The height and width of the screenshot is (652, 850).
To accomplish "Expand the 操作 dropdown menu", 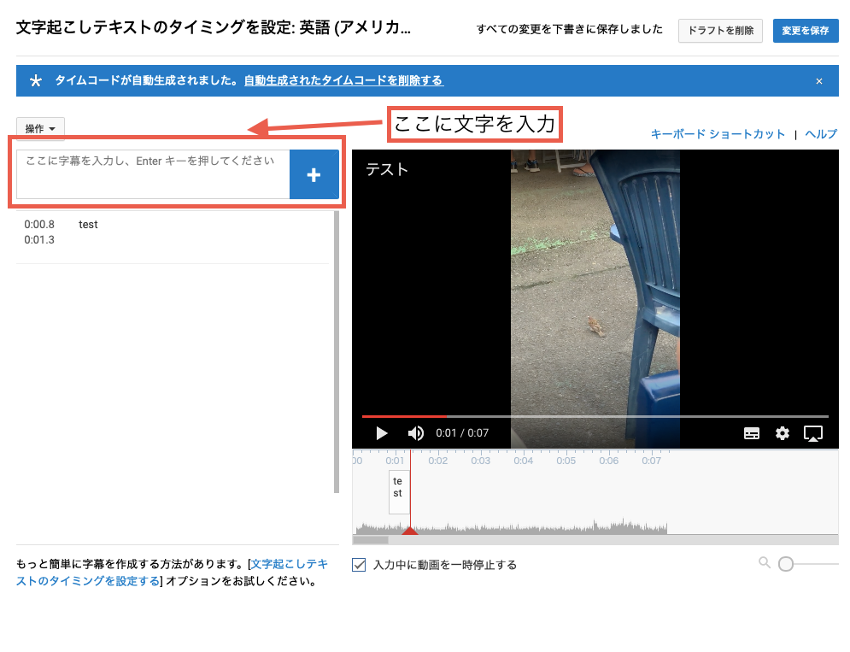I will [40, 128].
